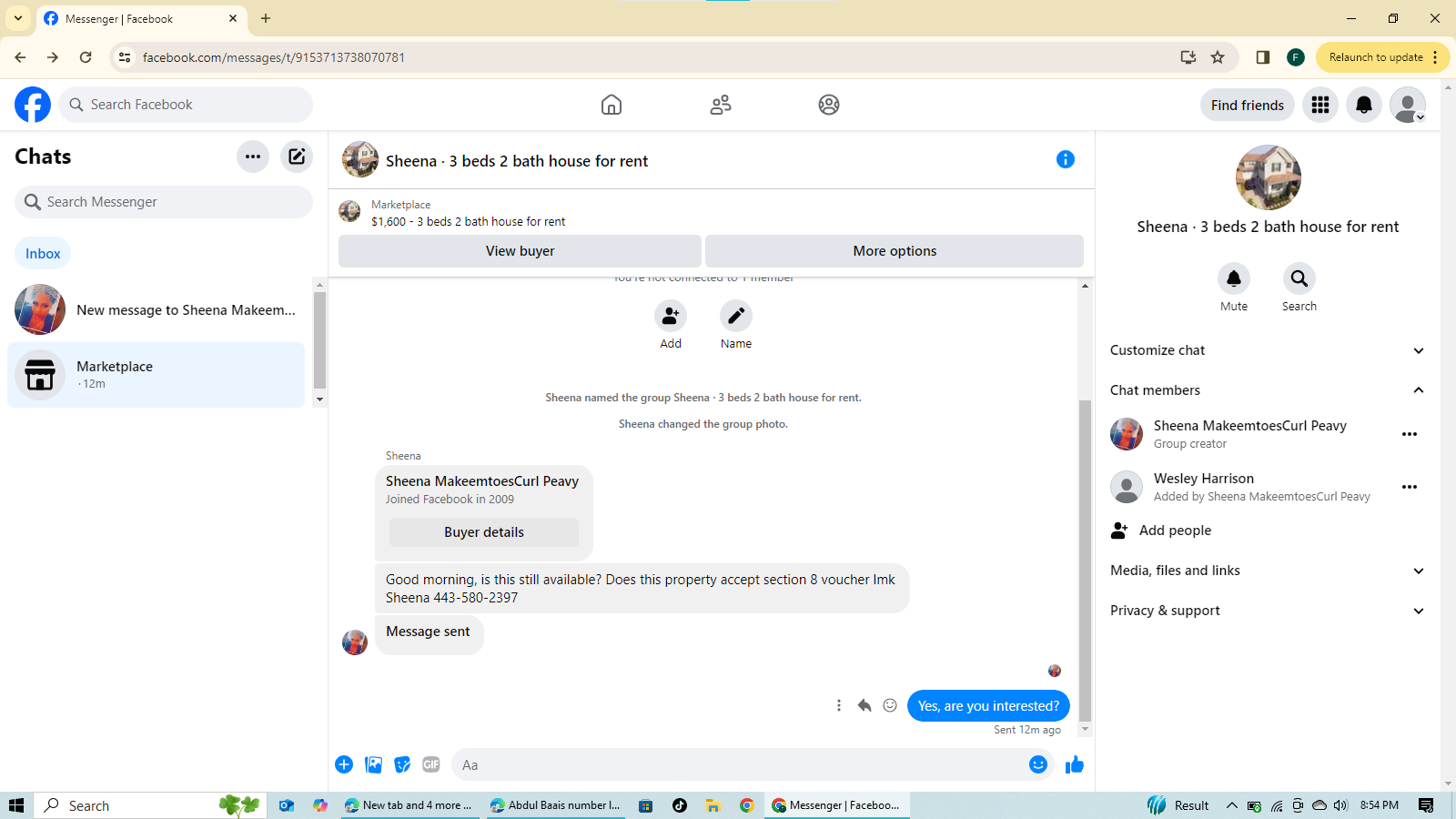Select the Inbox tab
This screenshot has width=1456, height=819.
click(x=43, y=254)
